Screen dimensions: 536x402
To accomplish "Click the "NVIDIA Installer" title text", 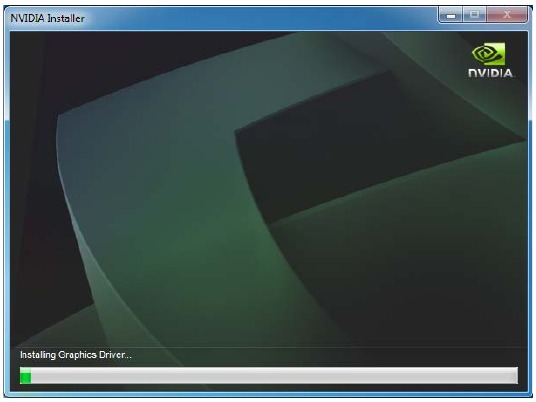I will coord(47,18).
